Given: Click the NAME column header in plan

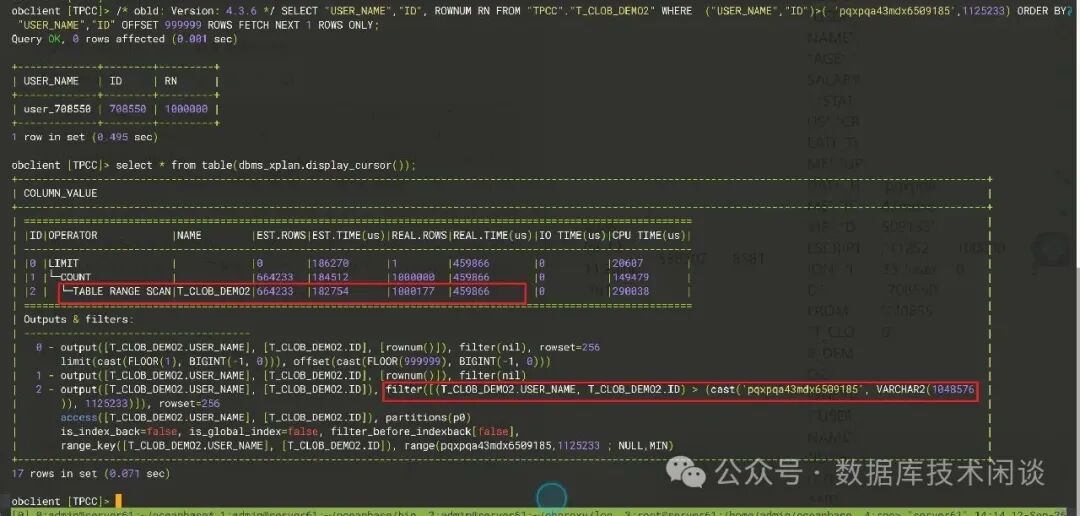Looking at the screenshot, I should coord(189,236).
